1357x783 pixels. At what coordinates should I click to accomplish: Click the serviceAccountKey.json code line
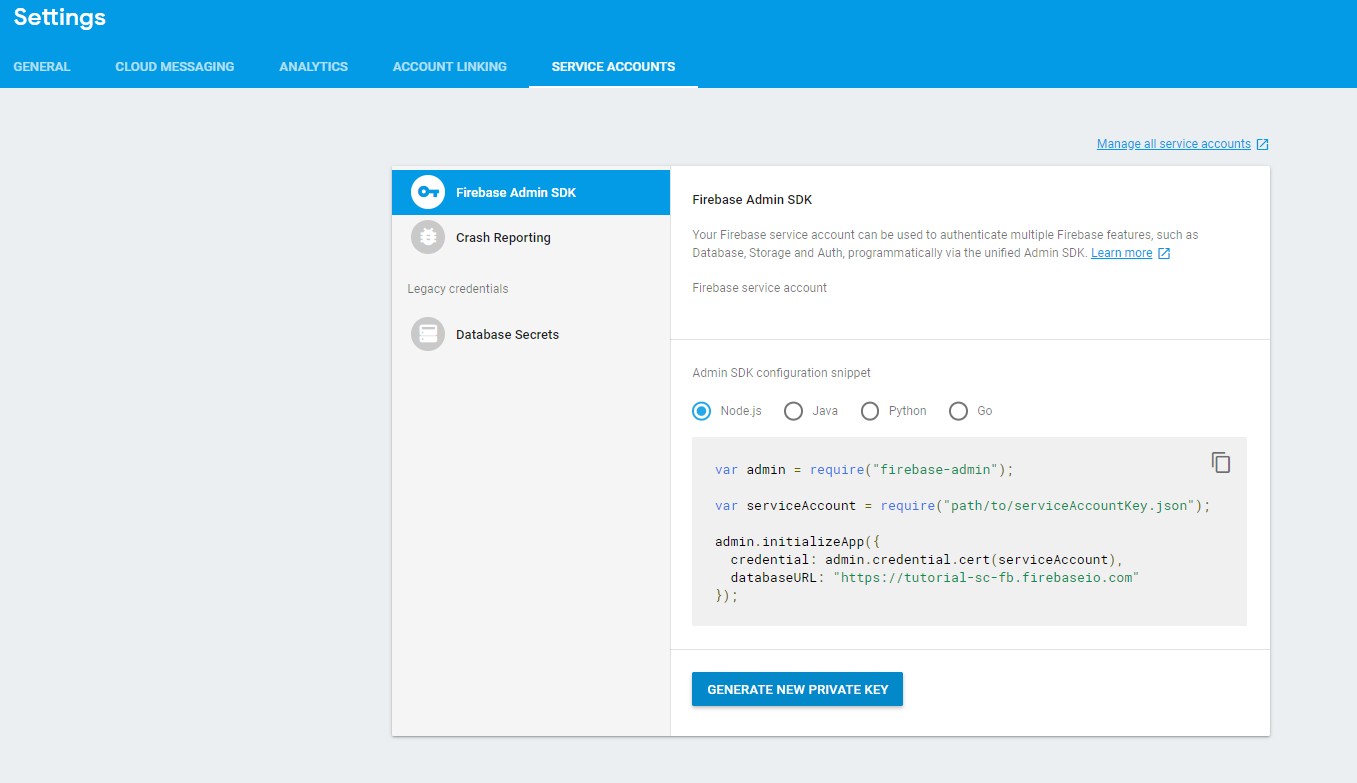(x=963, y=506)
